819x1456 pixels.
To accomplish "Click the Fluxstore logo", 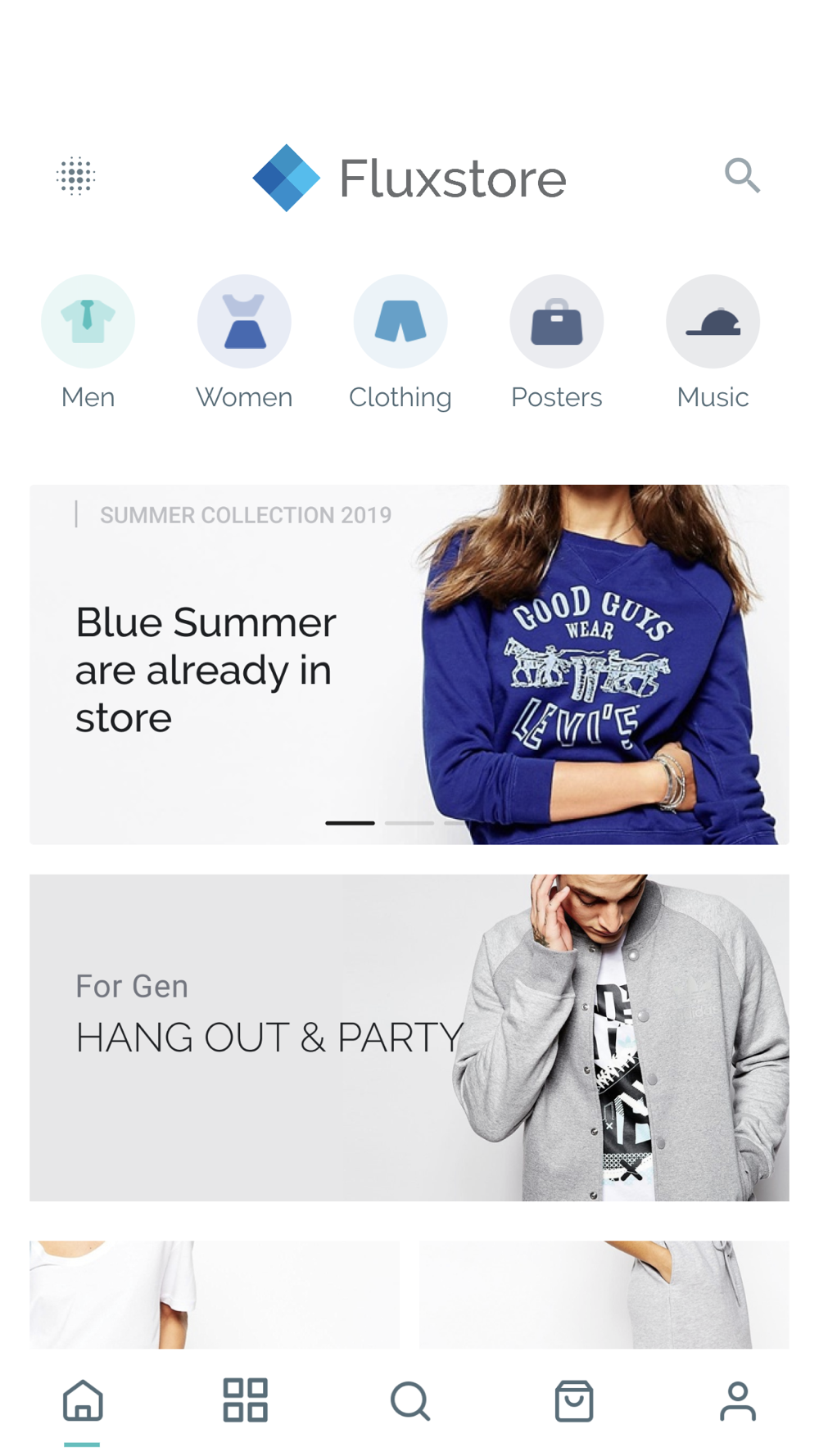I will (x=409, y=178).
